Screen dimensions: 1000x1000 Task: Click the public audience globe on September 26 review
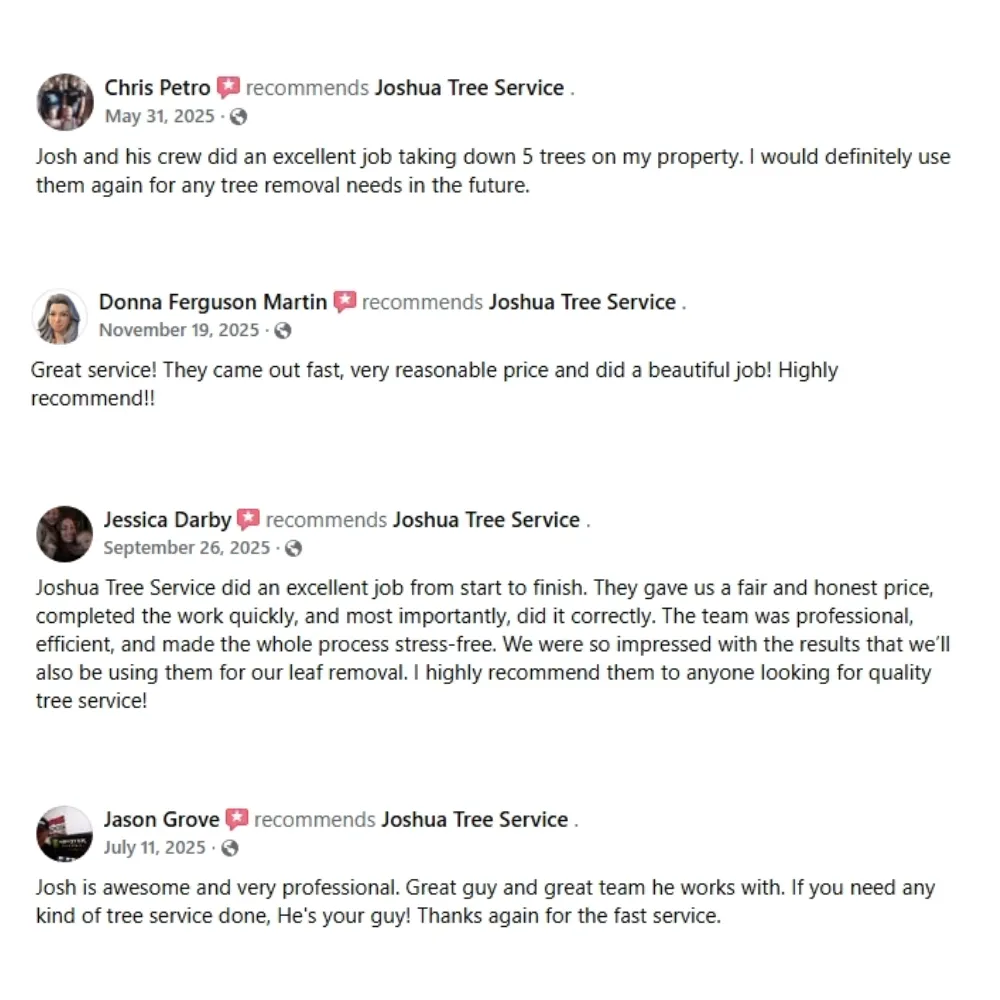click(x=293, y=548)
